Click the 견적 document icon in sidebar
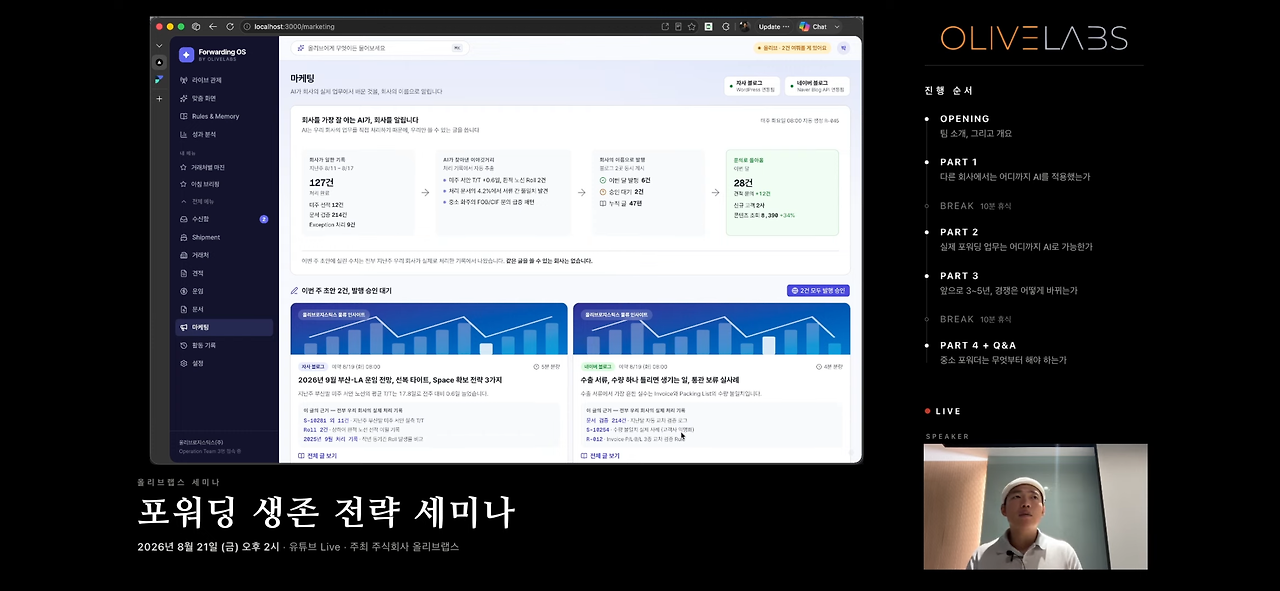Viewport: 1280px width, 591px height. (183, 273)
